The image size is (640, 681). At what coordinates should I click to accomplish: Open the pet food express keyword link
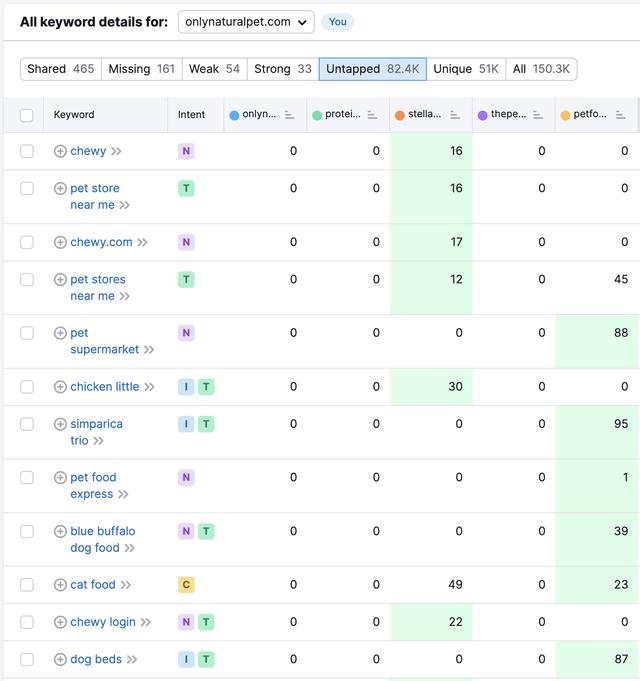pyautogui.click(x=93, y=486)
